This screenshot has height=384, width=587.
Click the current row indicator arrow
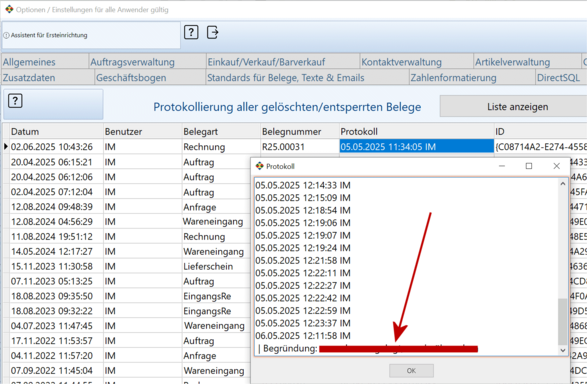click(6, 146)
